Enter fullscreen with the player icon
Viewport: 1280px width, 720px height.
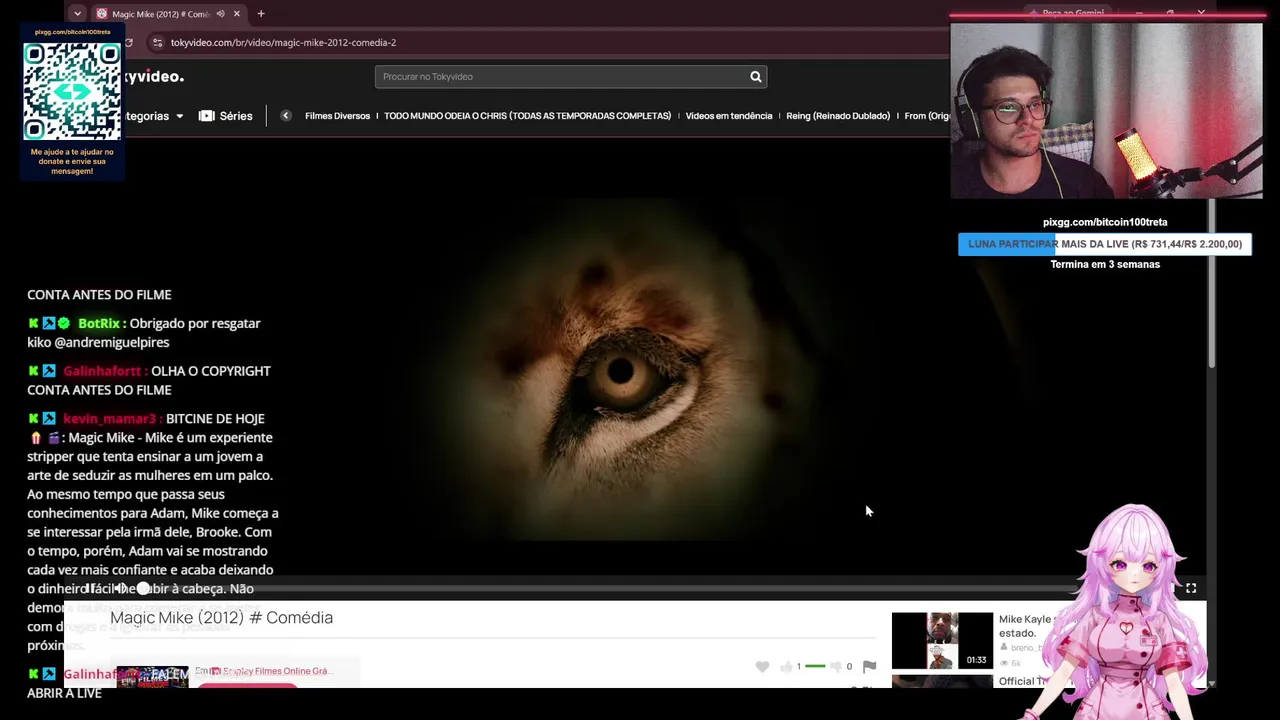pyautogui.click(x=1191, y=589)
